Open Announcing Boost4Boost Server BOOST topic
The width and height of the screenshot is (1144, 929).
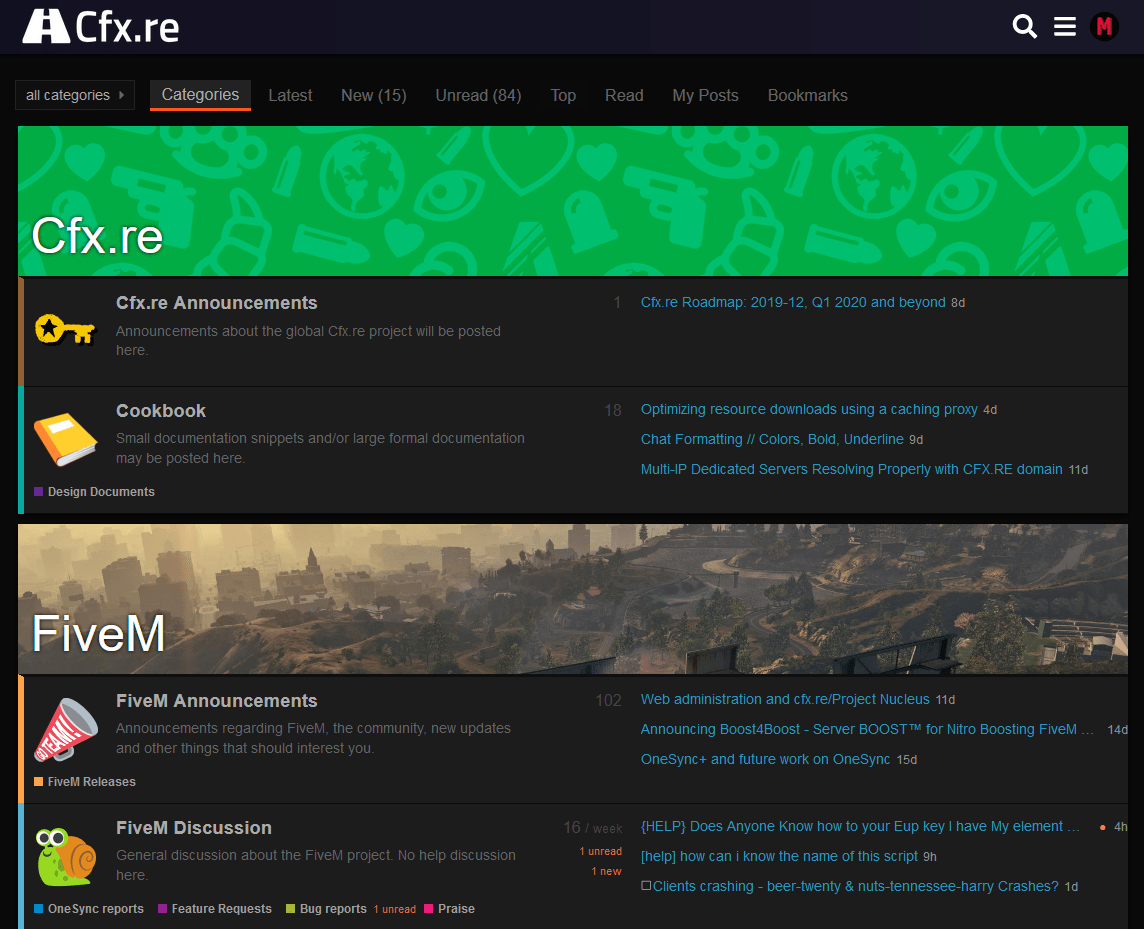coord(867,729)
